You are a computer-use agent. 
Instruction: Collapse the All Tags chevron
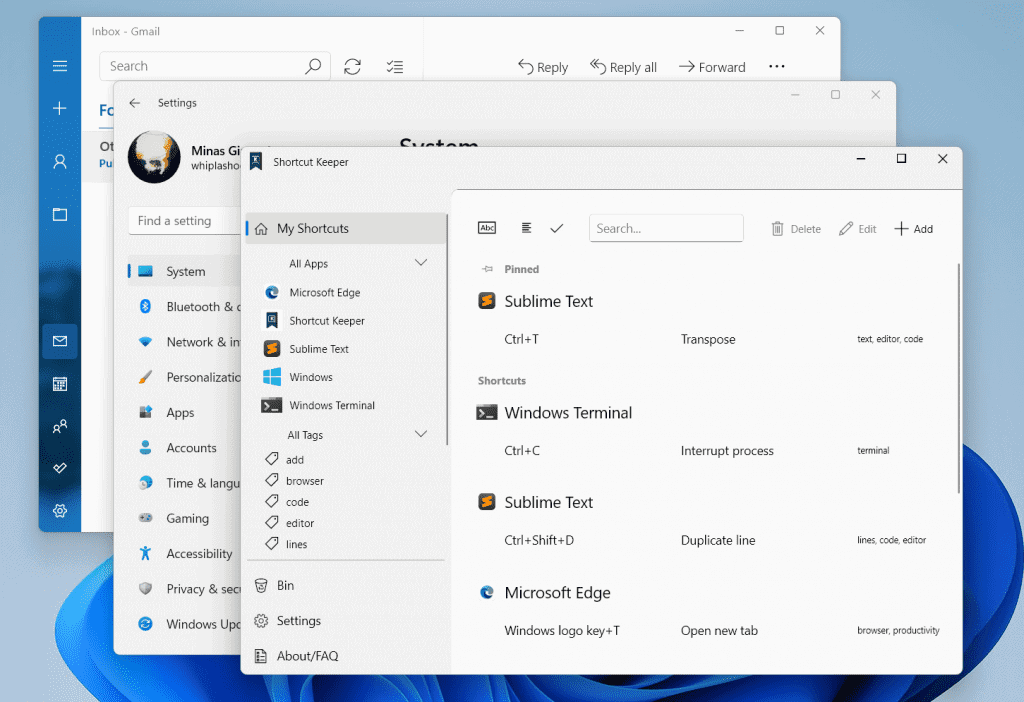[421, 434]
